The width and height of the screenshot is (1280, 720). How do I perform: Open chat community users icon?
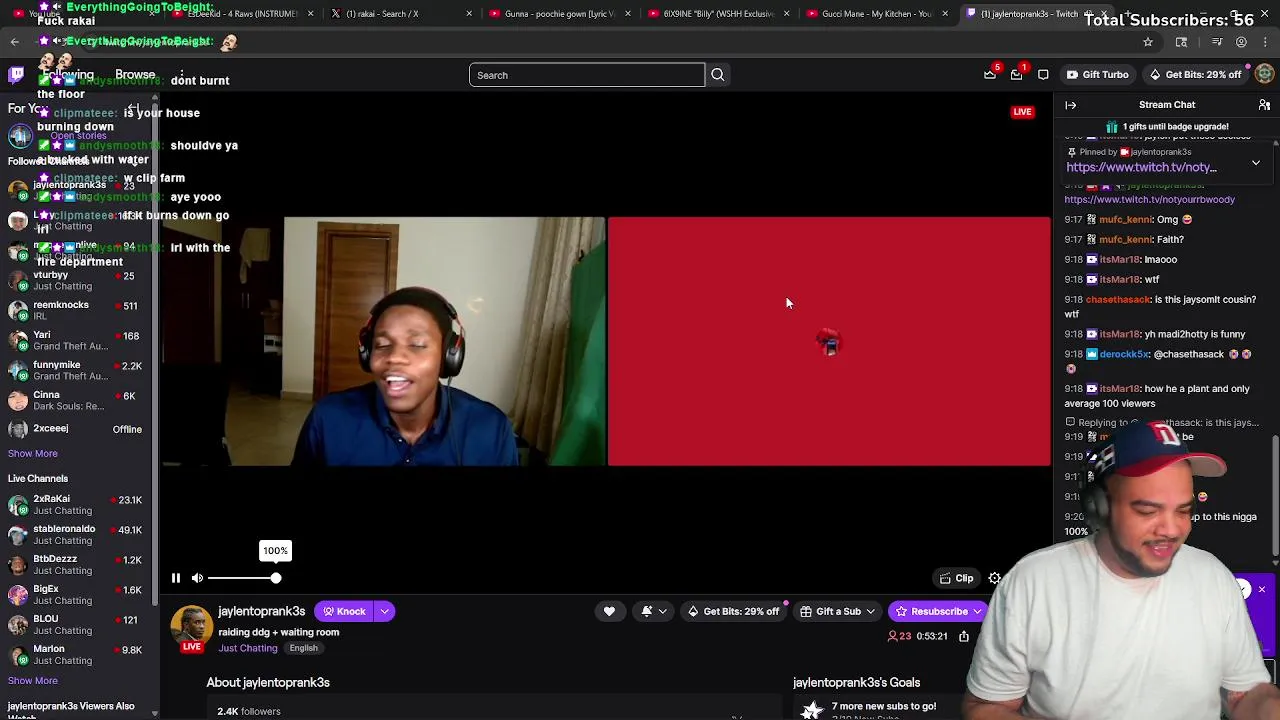(1264, 105)
